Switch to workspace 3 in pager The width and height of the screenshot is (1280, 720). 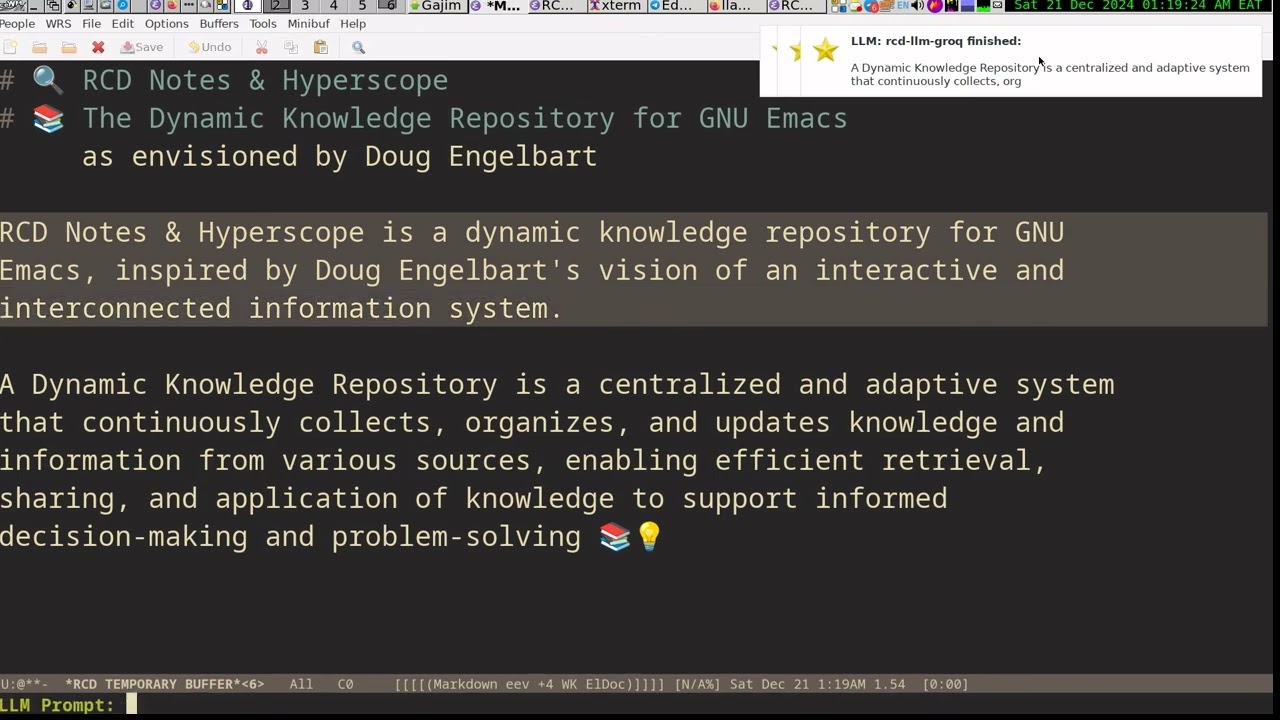[305, 6]
